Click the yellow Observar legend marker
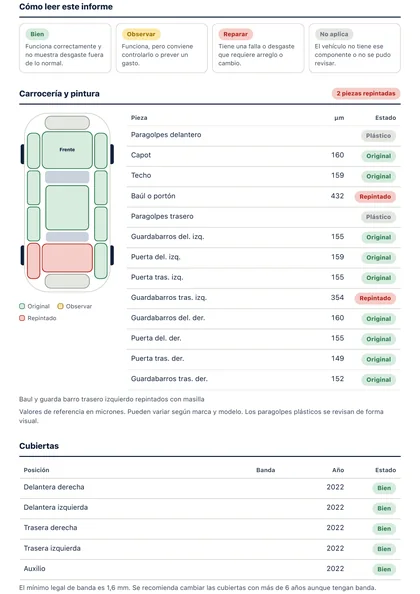 coord(60,306)
